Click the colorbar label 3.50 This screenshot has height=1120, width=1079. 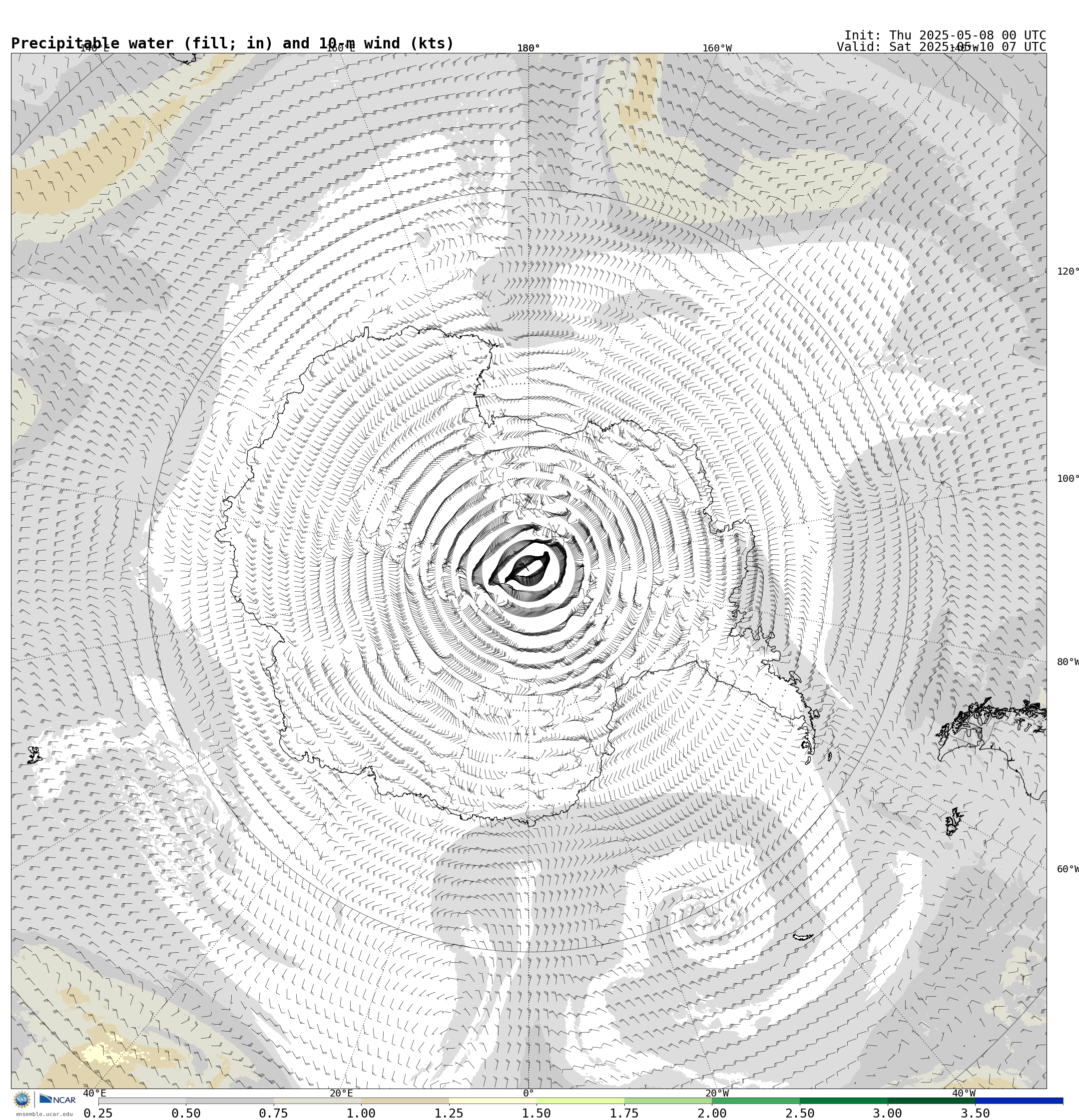tap(976, 1113)
